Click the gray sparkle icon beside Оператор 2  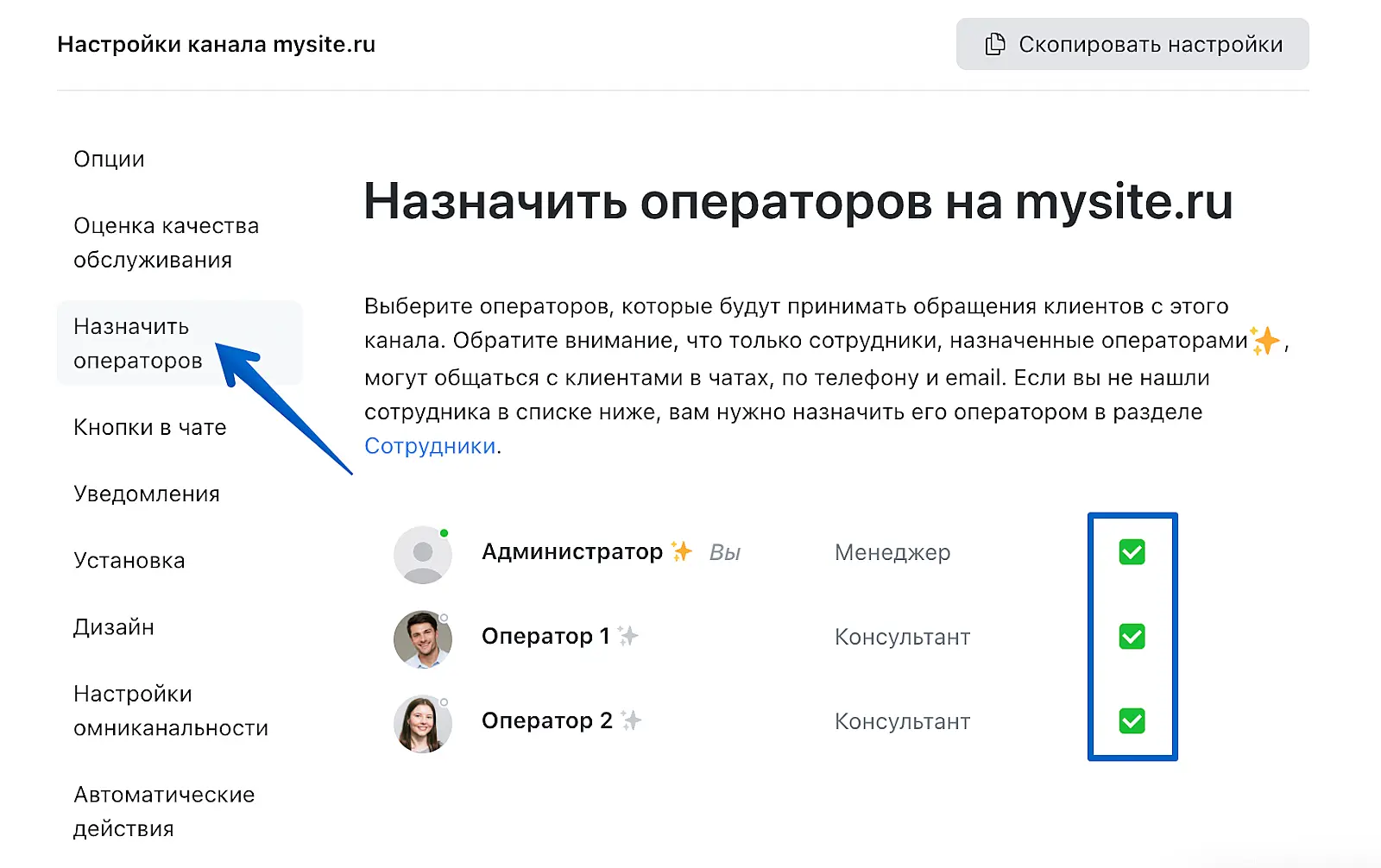(631, 720)
